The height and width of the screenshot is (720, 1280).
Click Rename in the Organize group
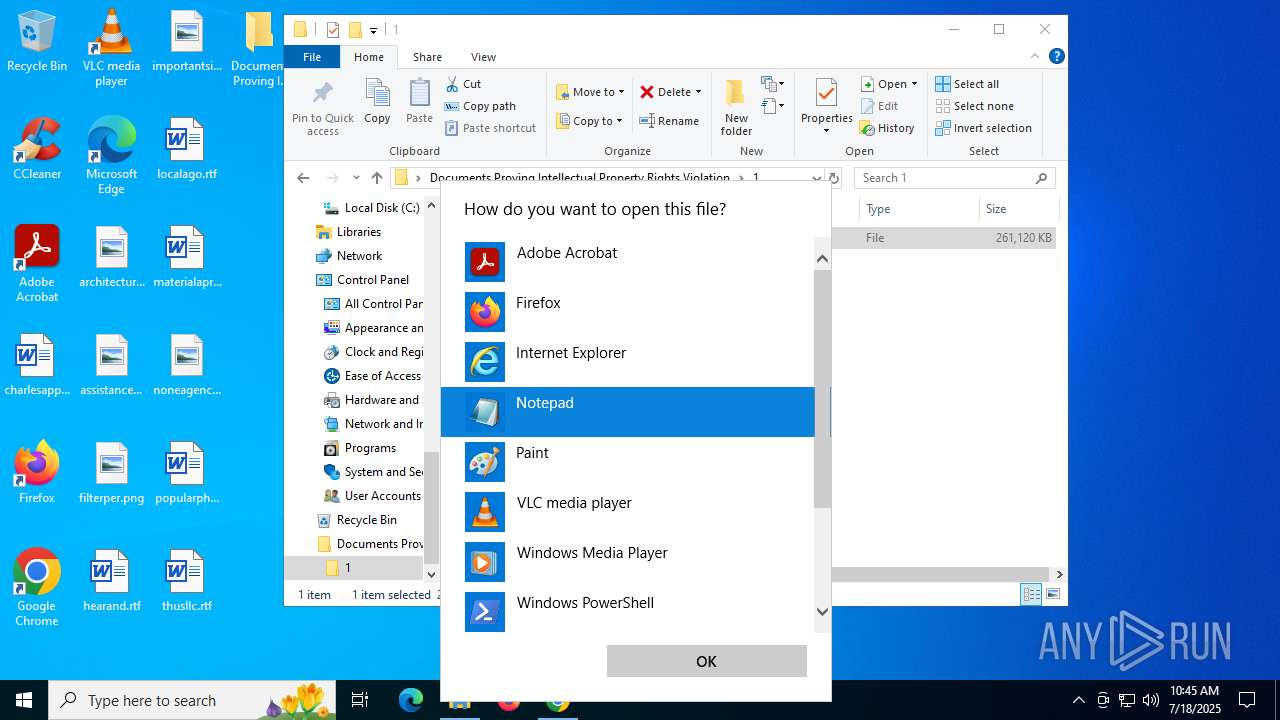tap(669, 121)
